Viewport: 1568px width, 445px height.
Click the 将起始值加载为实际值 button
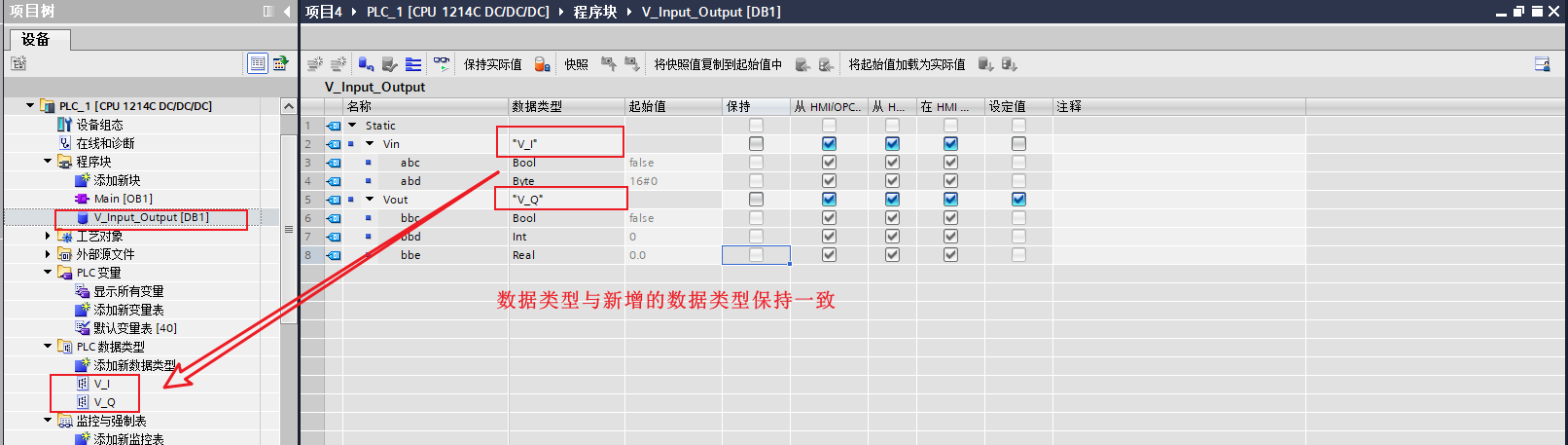[x=907, y=64]
